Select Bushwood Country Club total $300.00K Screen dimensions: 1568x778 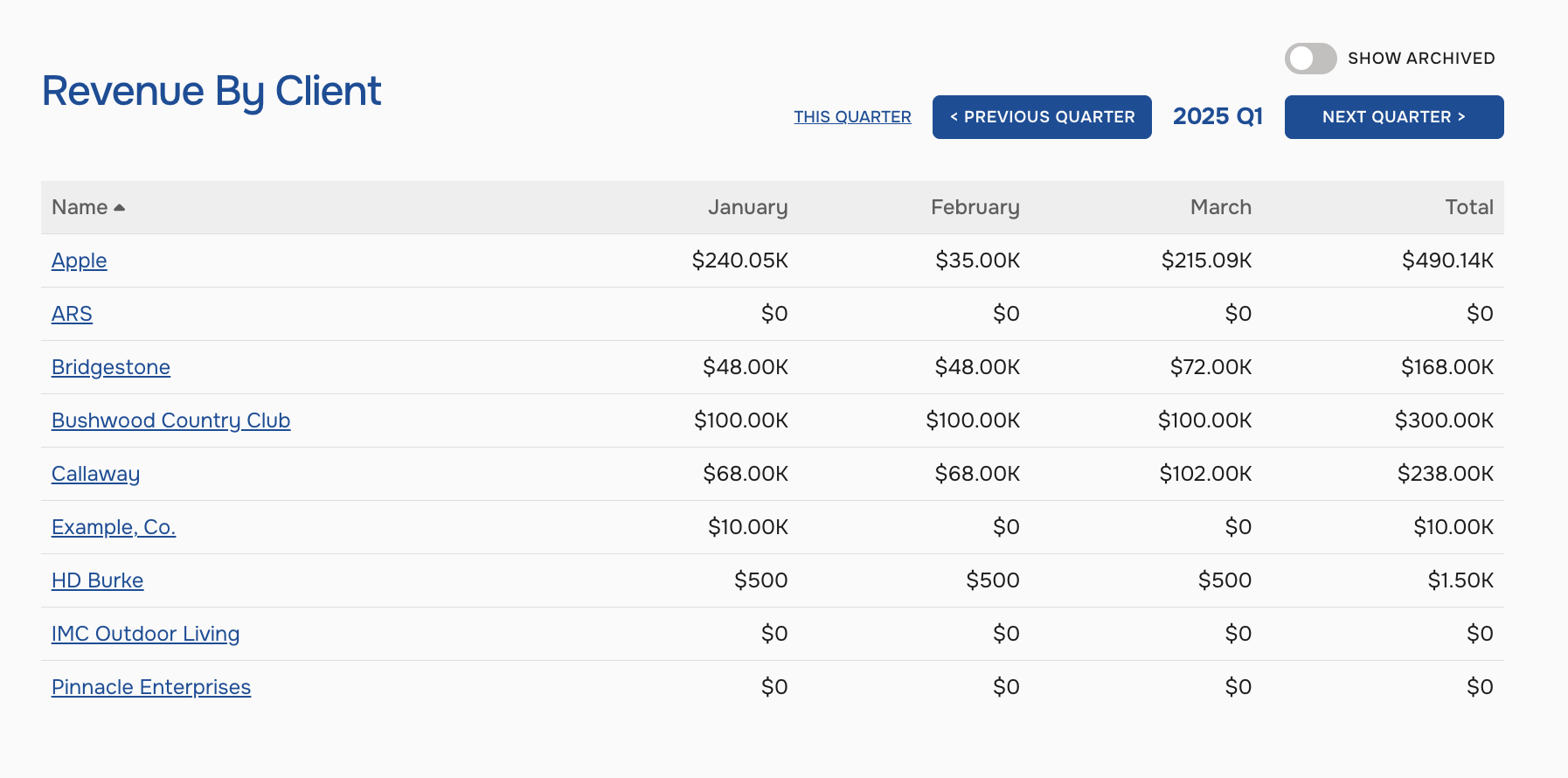click(1444, 420)
